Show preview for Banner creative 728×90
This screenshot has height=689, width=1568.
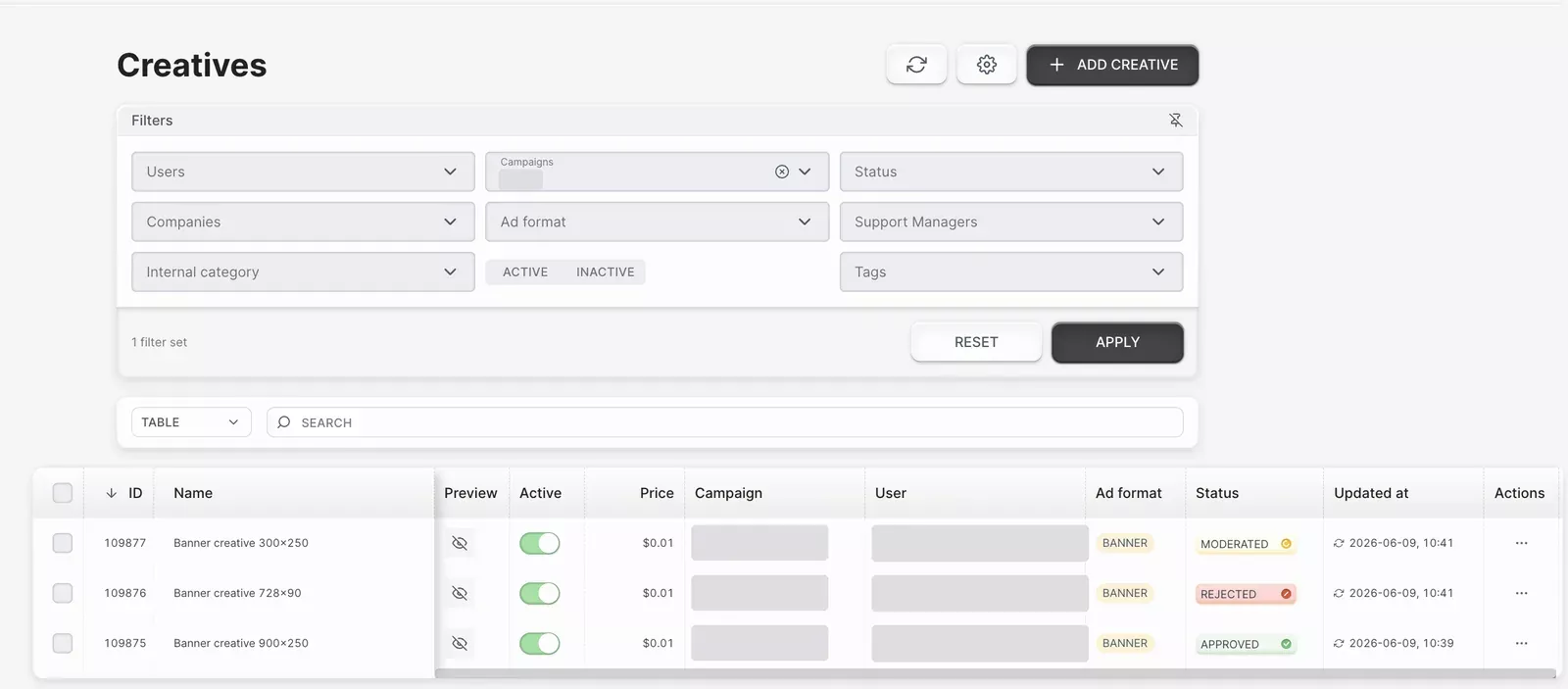tap(460, 593)
